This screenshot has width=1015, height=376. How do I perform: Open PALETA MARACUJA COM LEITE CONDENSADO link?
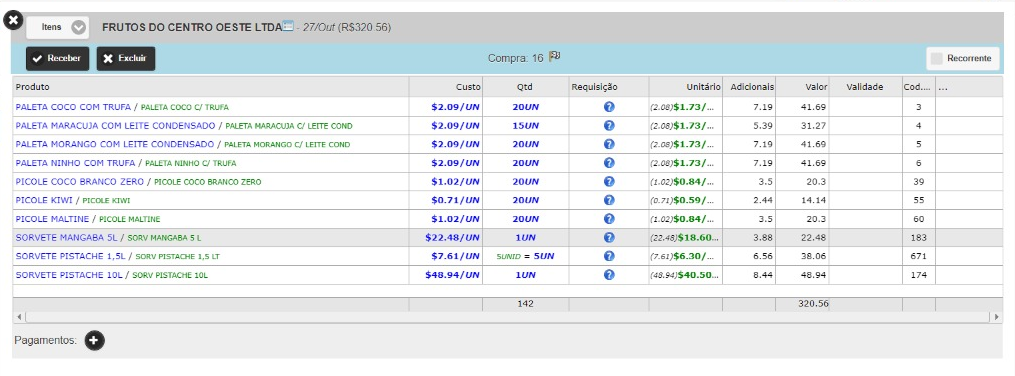click(115, 126)
